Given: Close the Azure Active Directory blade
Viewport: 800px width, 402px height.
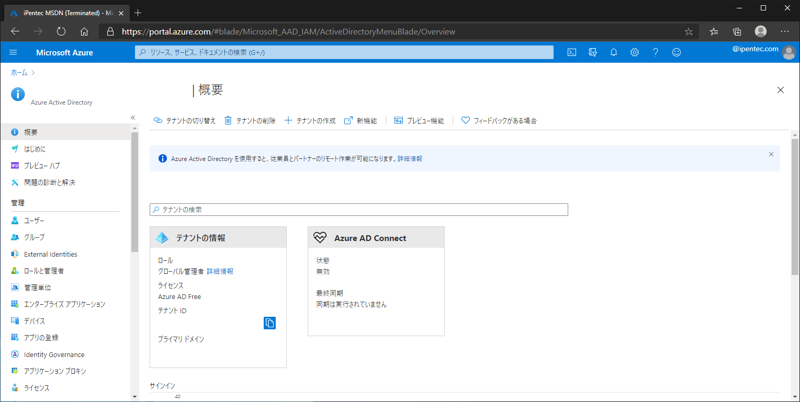Looking at the screenshot, I should tap(780, 90).
